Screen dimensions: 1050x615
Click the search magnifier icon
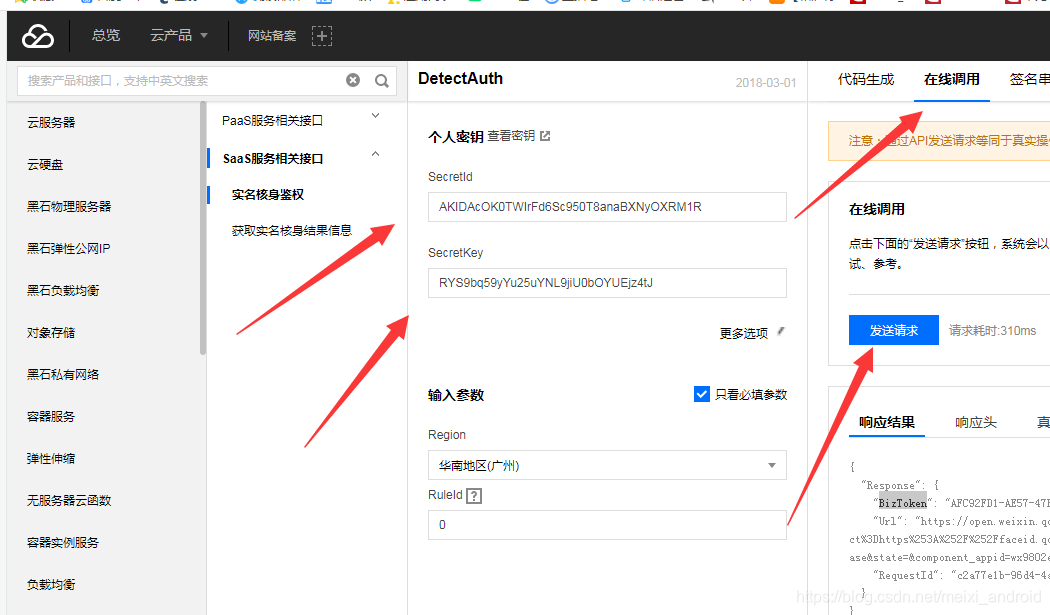(382, 81)
